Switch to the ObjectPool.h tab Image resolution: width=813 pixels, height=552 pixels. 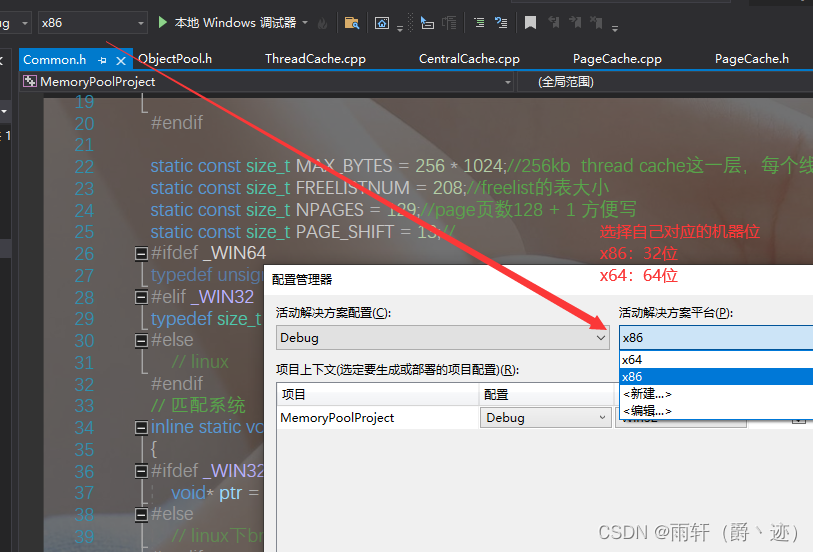pos(175,59)
